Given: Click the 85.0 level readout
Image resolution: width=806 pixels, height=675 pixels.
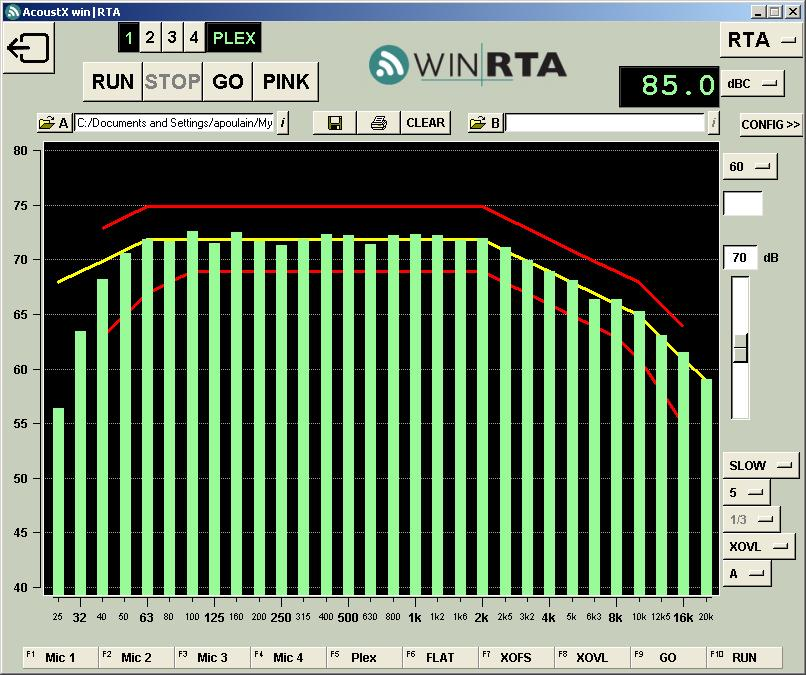Looking at the screenshot, I should coord(669,86).
